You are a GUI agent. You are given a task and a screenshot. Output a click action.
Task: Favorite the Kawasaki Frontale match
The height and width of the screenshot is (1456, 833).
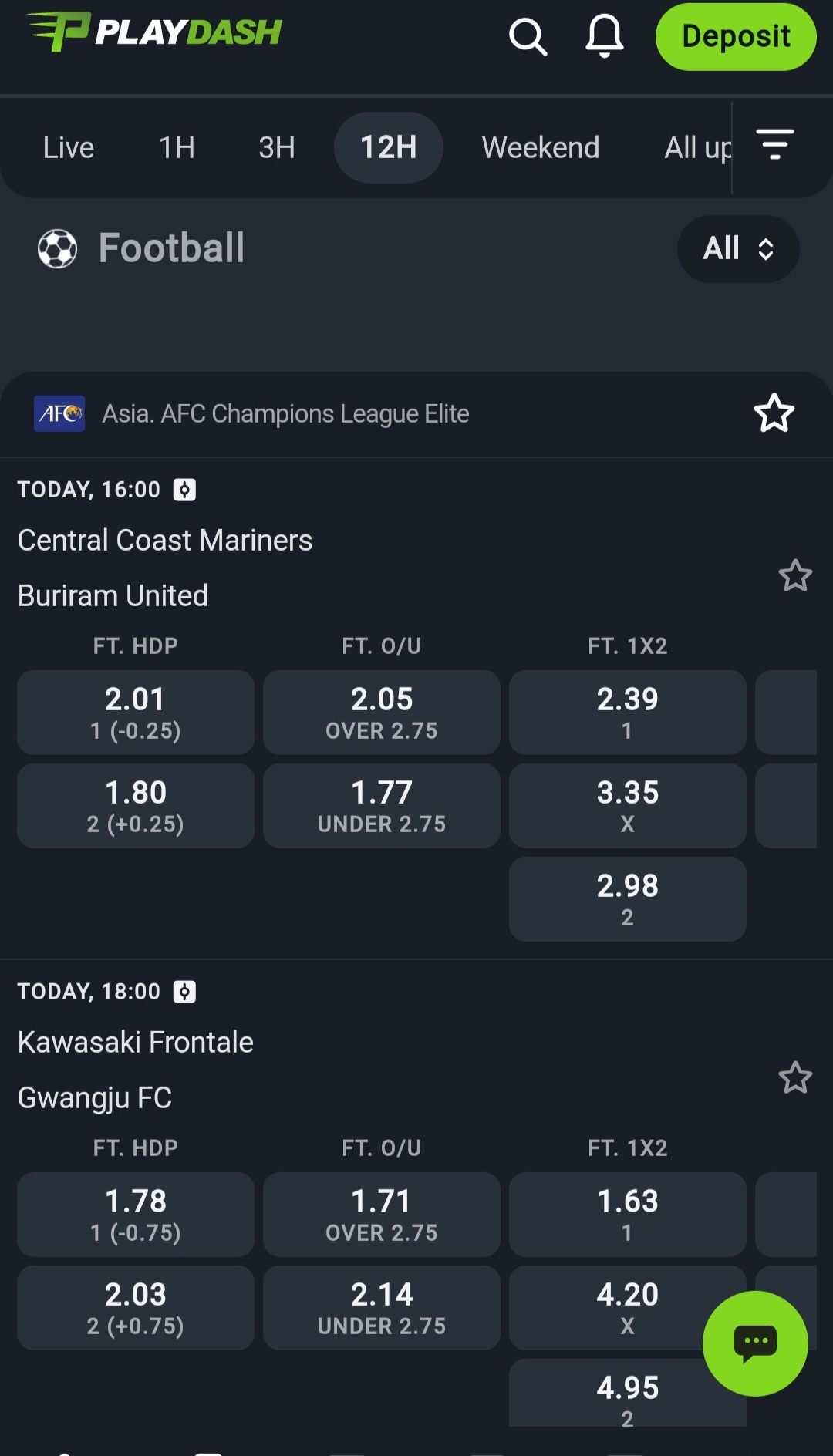click(x=795, y=1077)
